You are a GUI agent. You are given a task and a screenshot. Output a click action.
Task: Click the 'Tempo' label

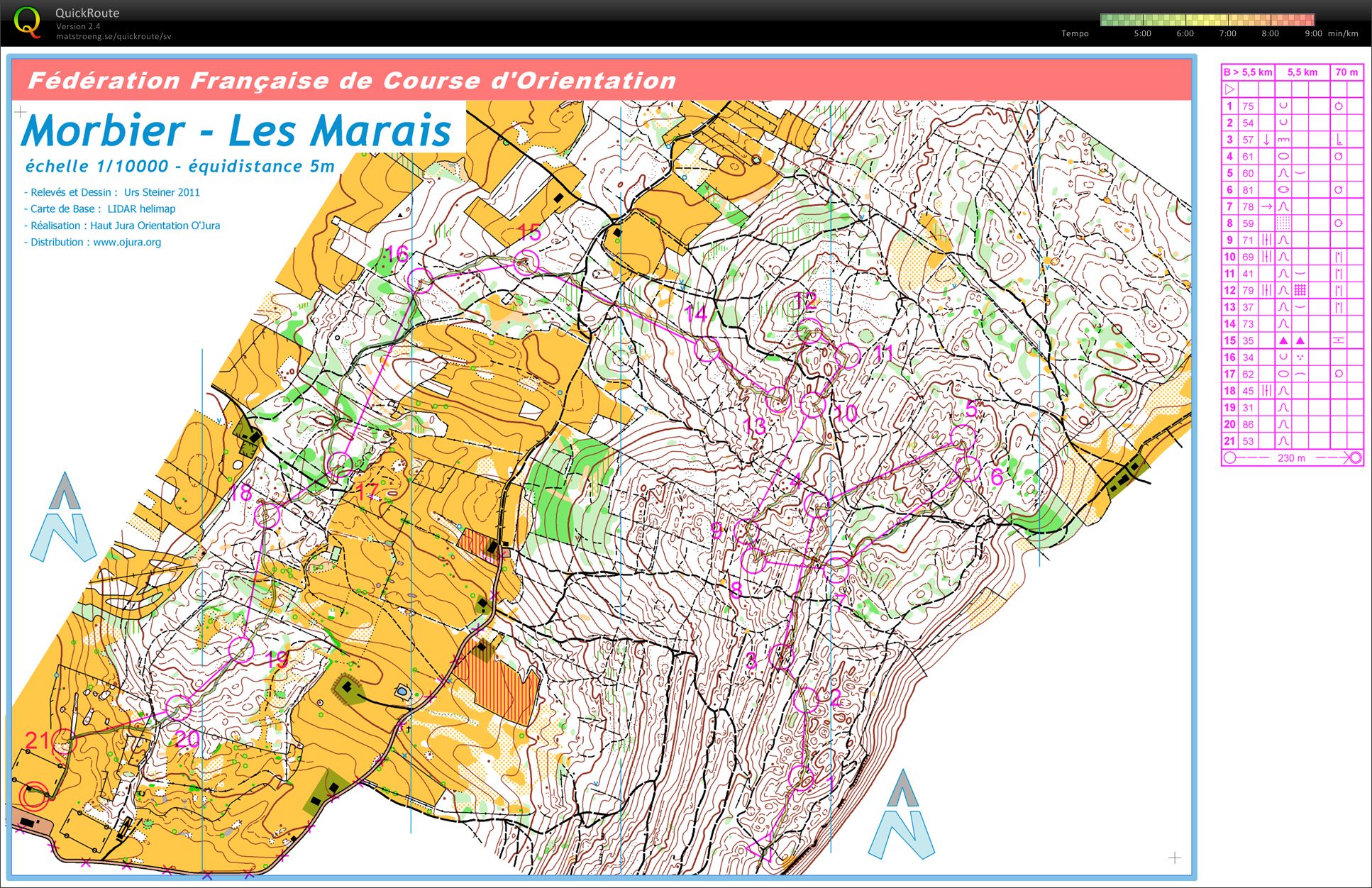[1075, 33]
